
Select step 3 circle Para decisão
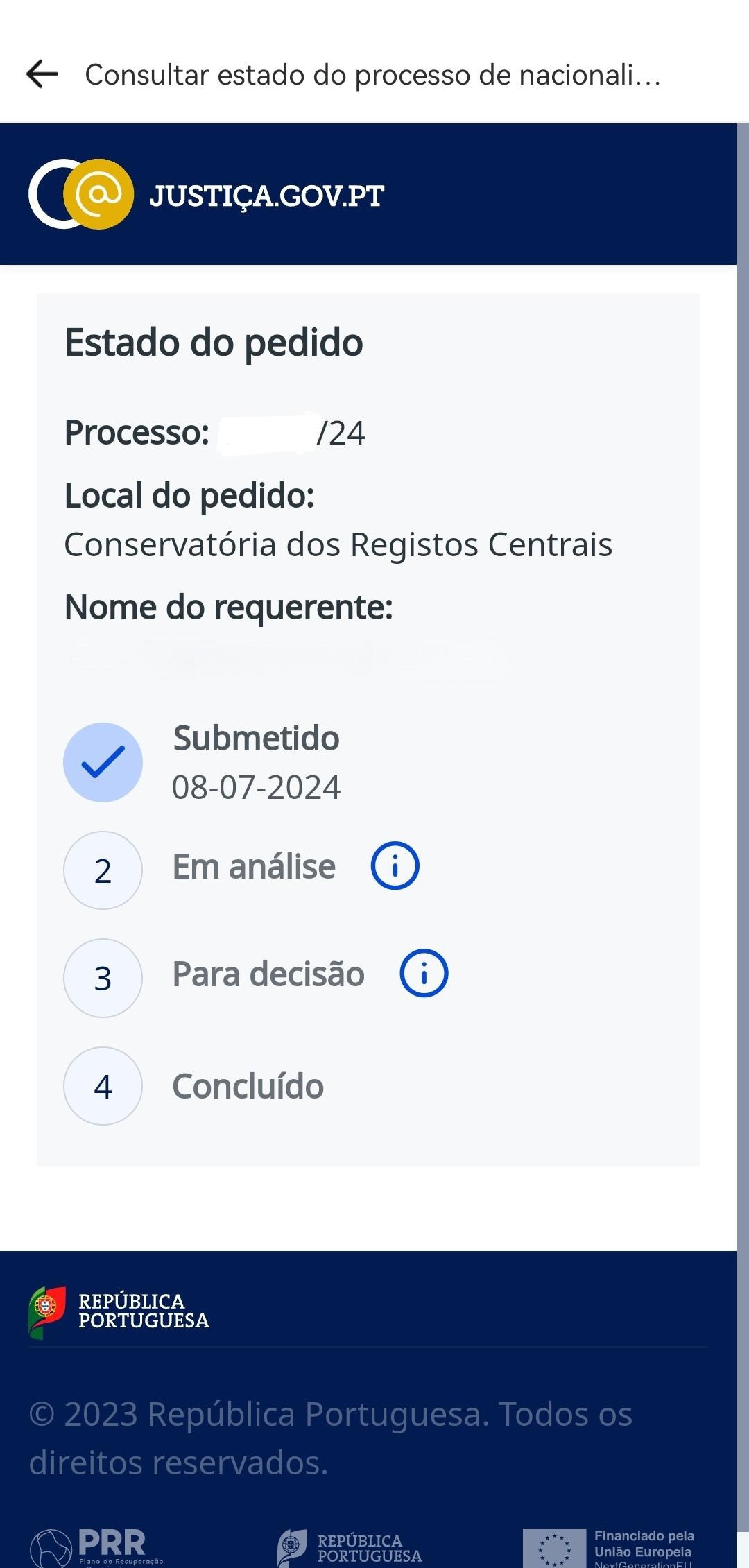click(103, 978)
